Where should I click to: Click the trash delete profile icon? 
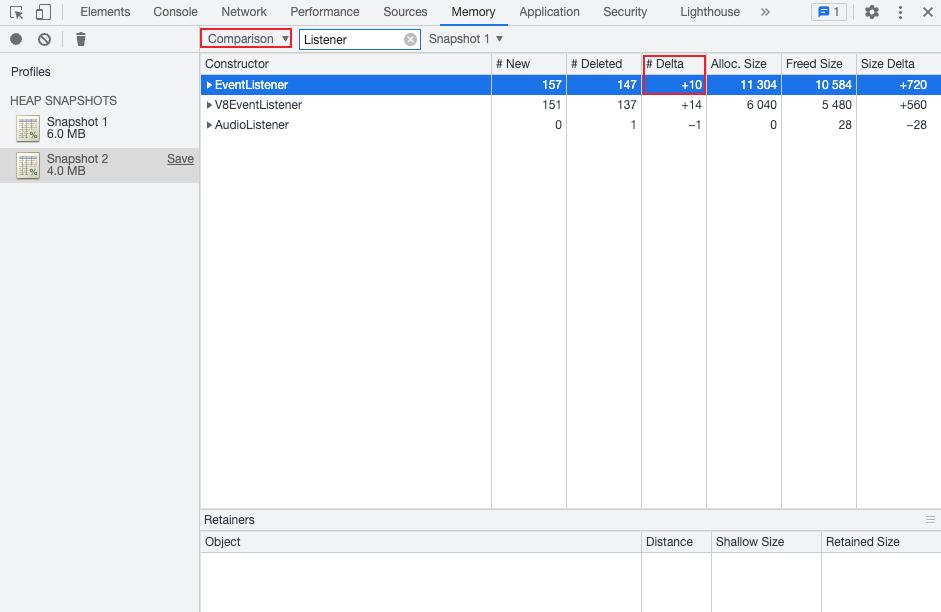(81, 39)
